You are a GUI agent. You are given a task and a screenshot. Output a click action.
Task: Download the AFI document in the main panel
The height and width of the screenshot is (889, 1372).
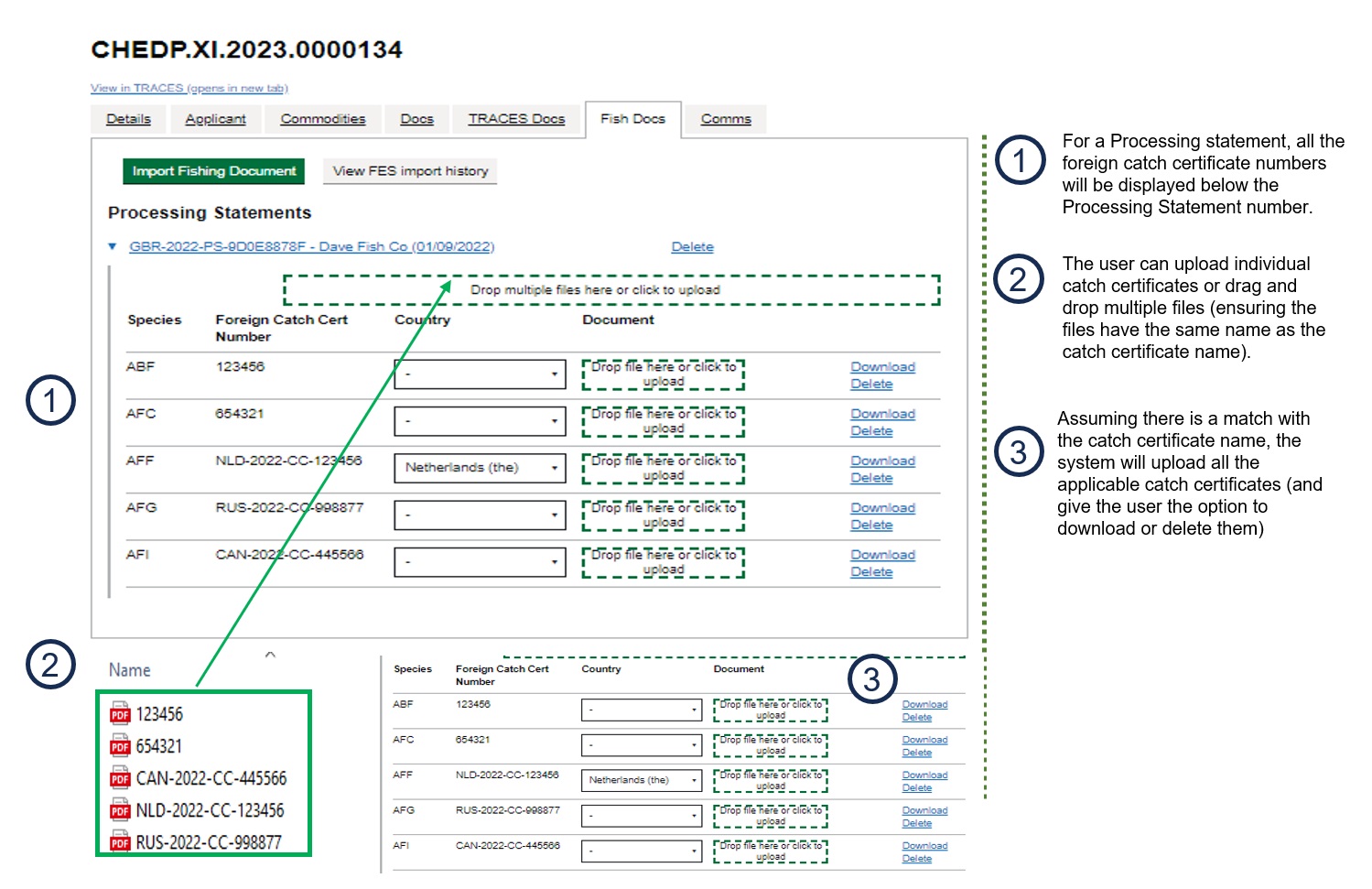tap(882, 555)
